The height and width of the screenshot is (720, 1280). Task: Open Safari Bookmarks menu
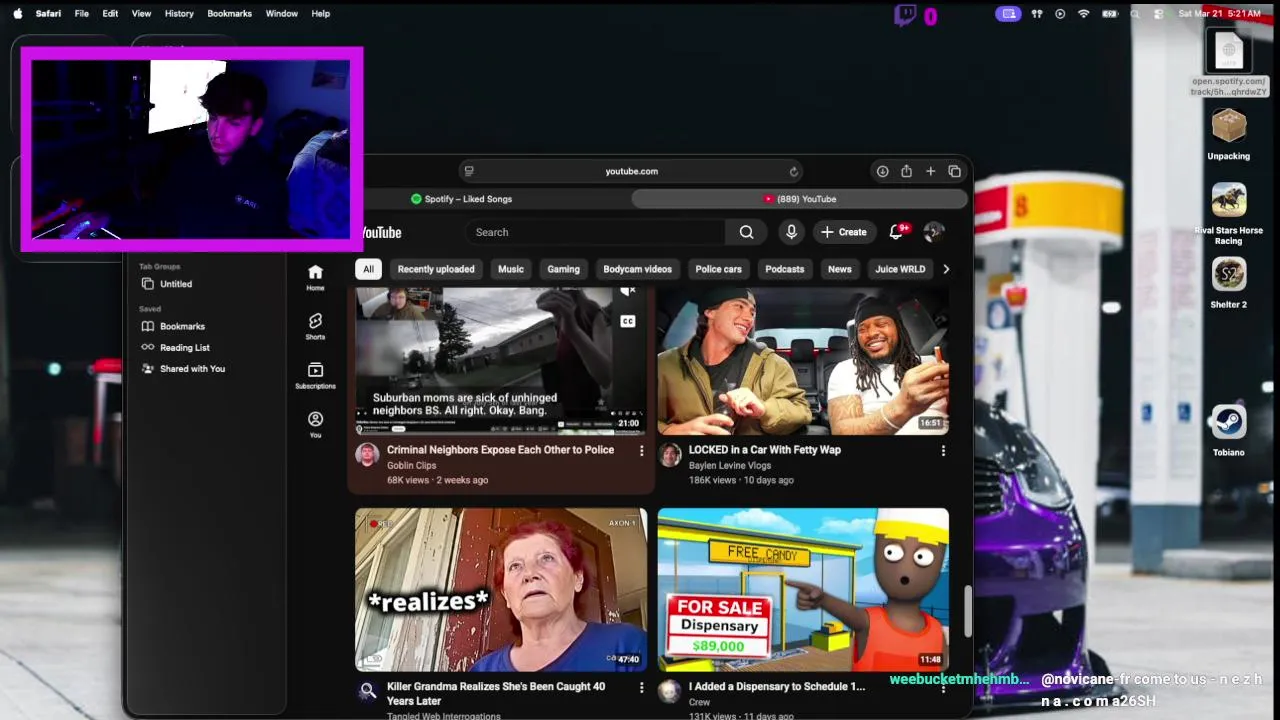pyautogui.click(x=229, y=14)
